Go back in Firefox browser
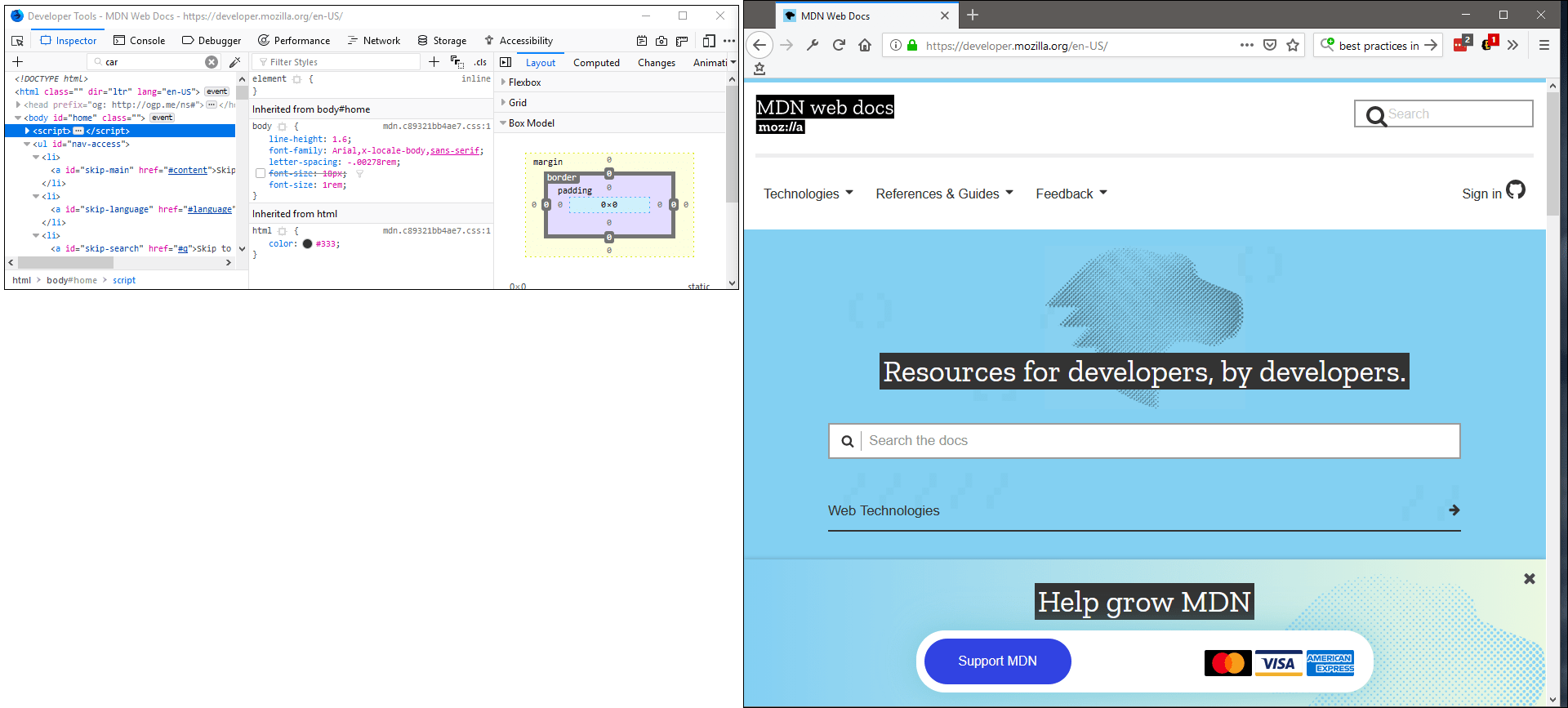The height and width of the screenshot is (708, 1568). coord(759,45)
